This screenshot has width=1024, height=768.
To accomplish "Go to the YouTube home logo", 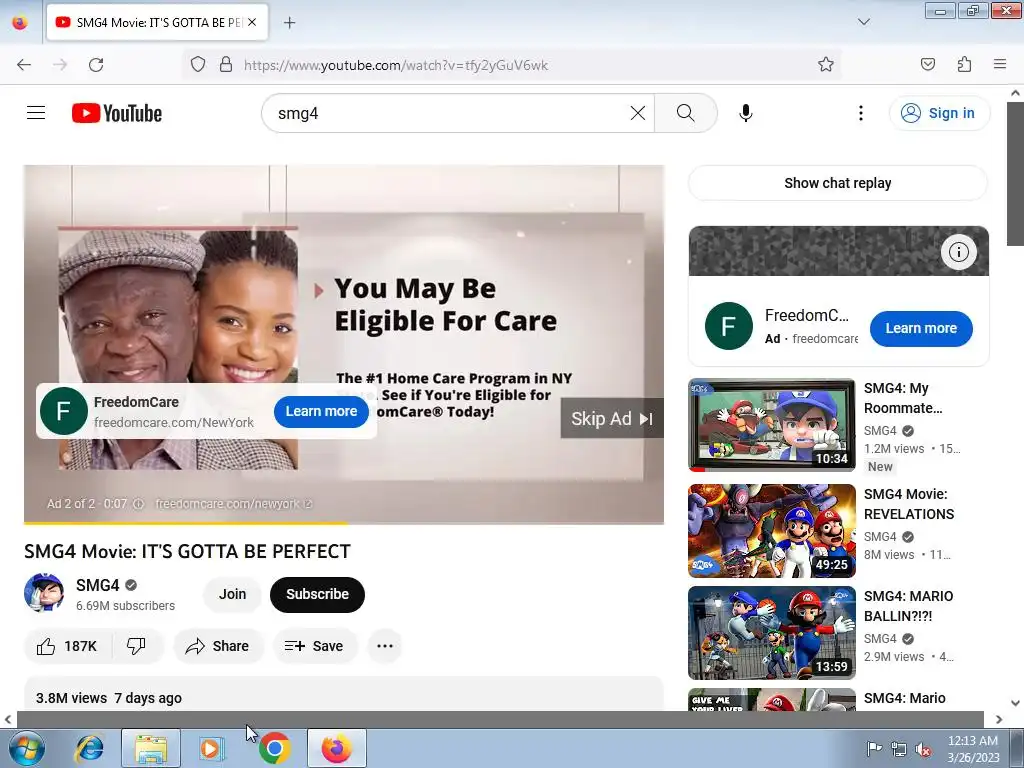I will coord(117,113).
